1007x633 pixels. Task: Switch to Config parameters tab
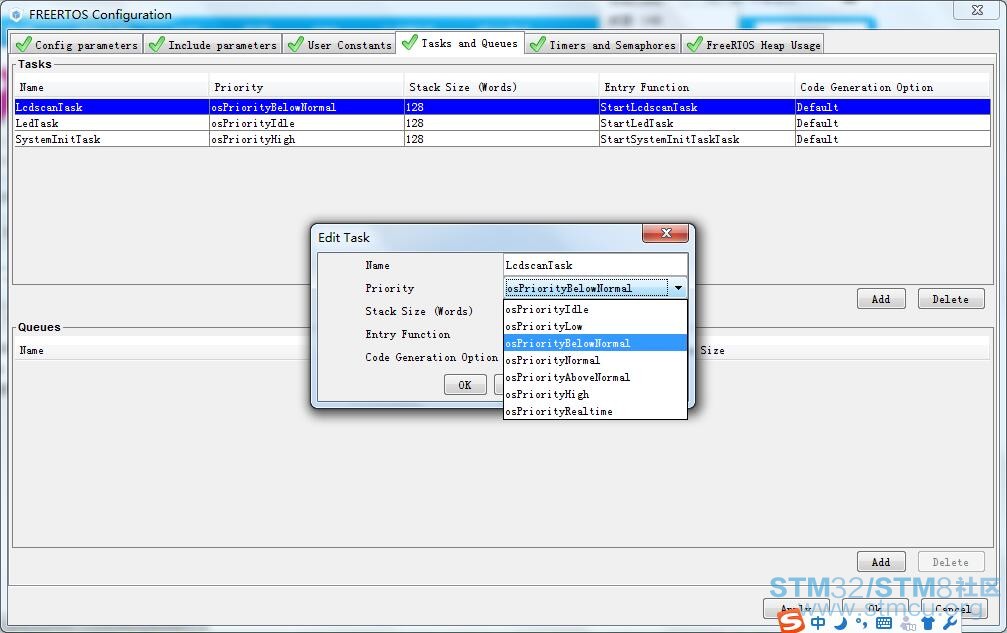tap(77, 44)
